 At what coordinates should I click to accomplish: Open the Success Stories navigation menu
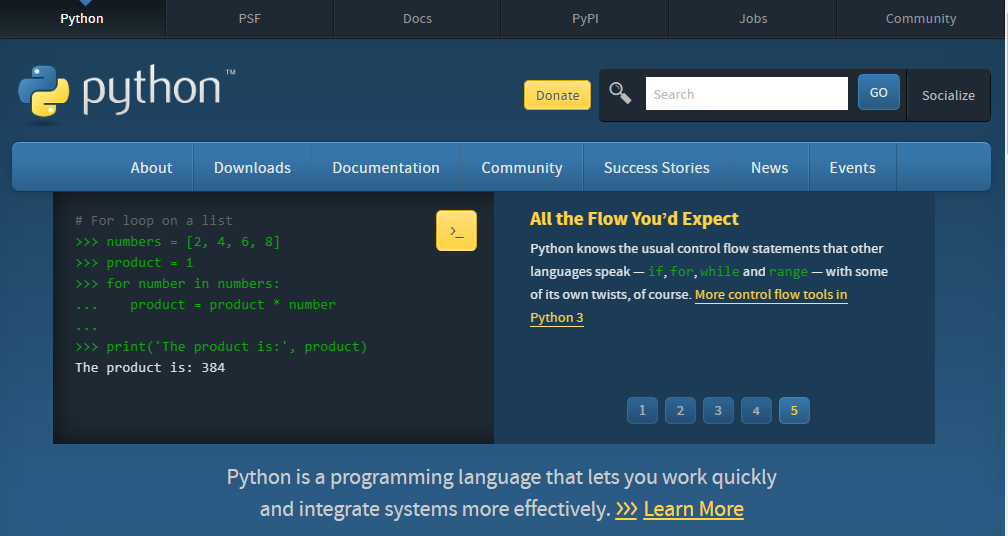coord(656,168)
